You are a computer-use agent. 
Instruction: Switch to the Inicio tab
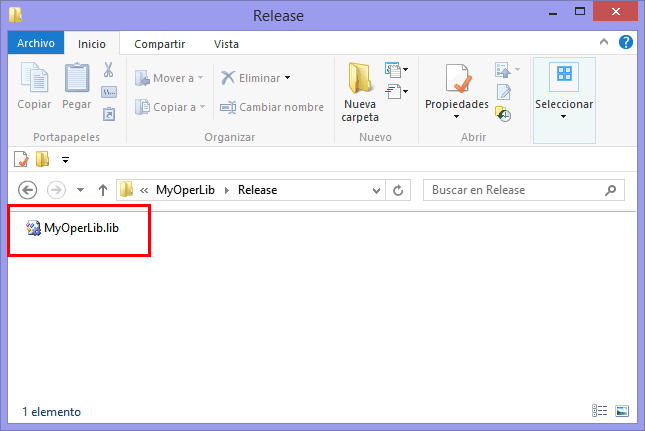(92, 44)
